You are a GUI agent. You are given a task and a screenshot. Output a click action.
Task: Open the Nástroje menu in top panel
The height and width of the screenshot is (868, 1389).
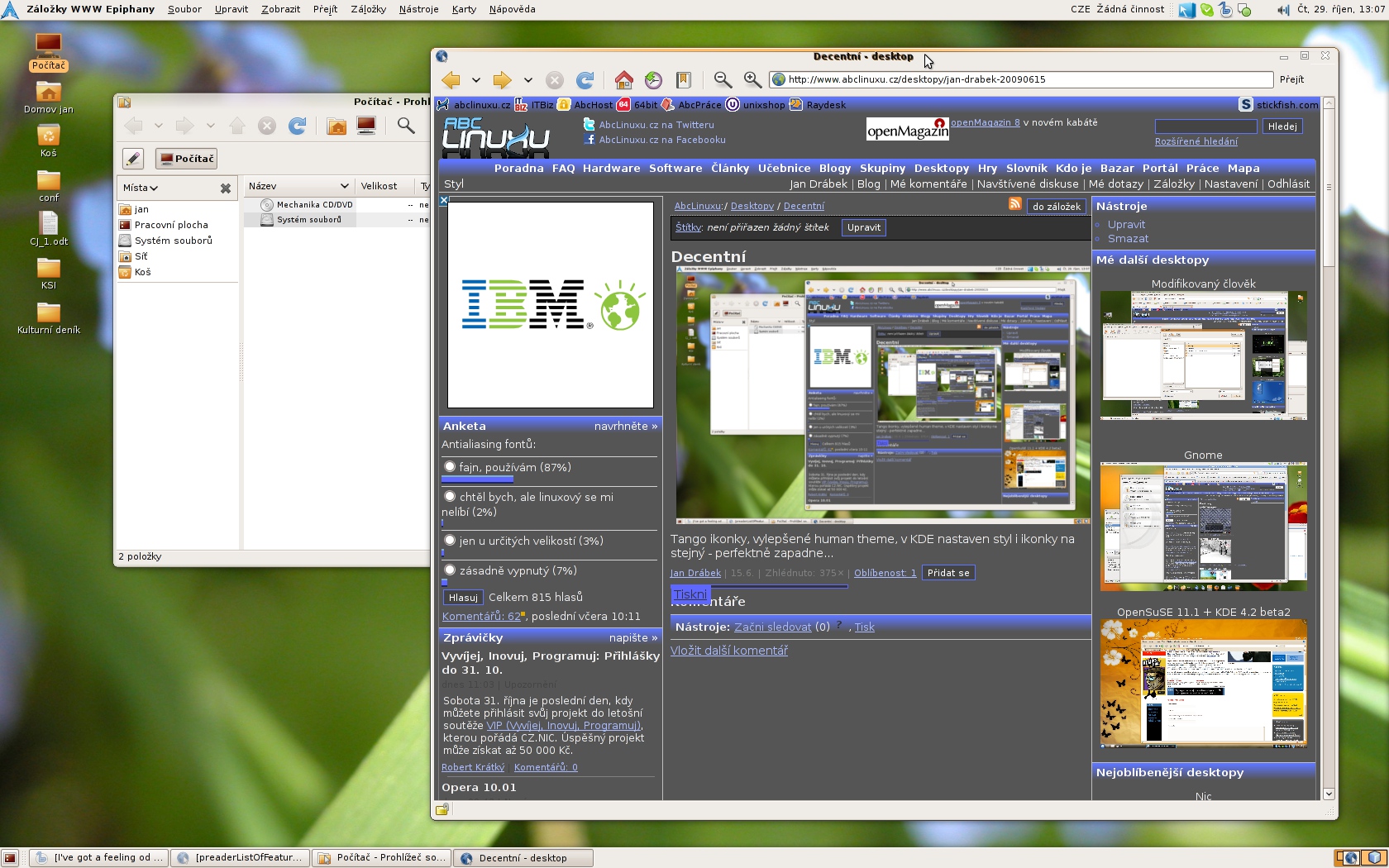(x=418, y=9)
